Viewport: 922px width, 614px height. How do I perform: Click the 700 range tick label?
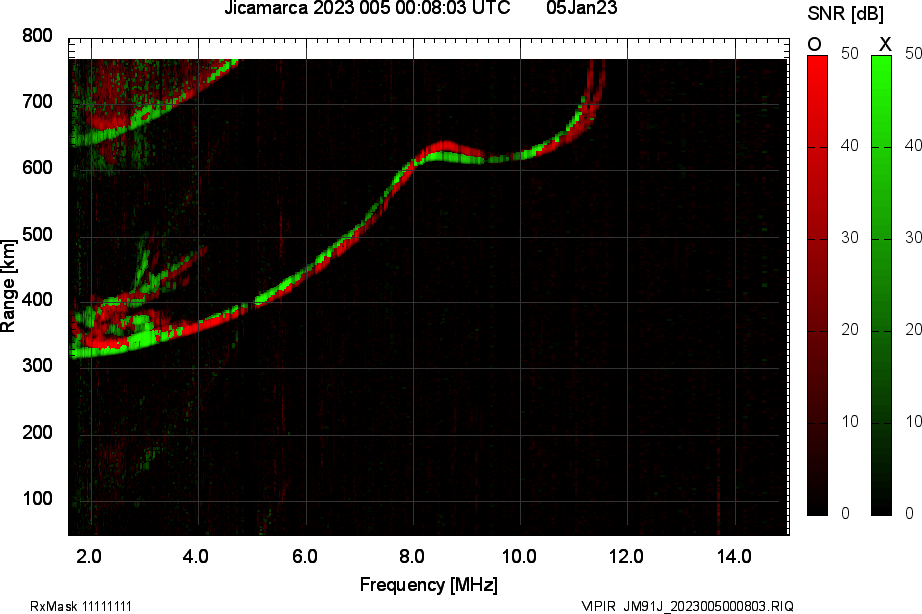click(37, 102)
